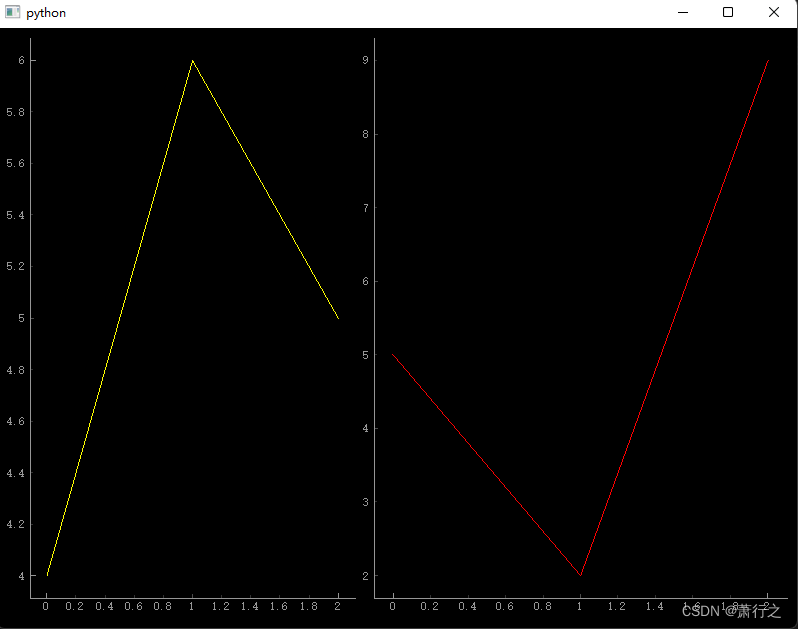This screenshot has width=798, height=629.
Task: Click the left plot y-axis label 4.8
Action: (15, 370)
